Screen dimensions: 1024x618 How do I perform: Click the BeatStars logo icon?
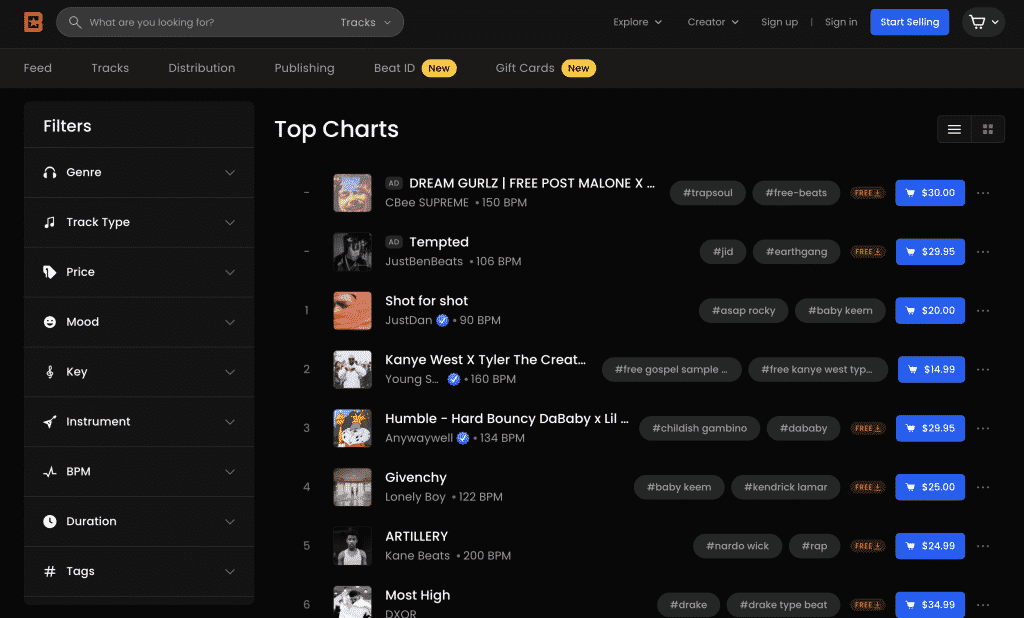coord(34,22)
